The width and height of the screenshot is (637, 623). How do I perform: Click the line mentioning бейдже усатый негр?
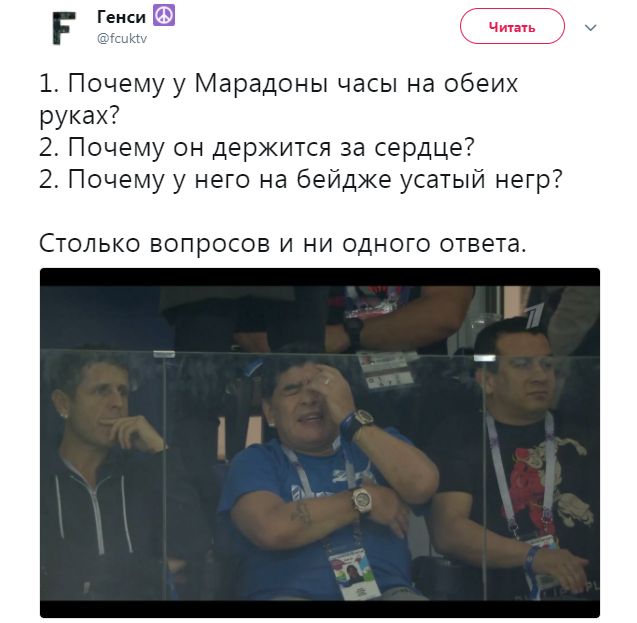[301, 179]
